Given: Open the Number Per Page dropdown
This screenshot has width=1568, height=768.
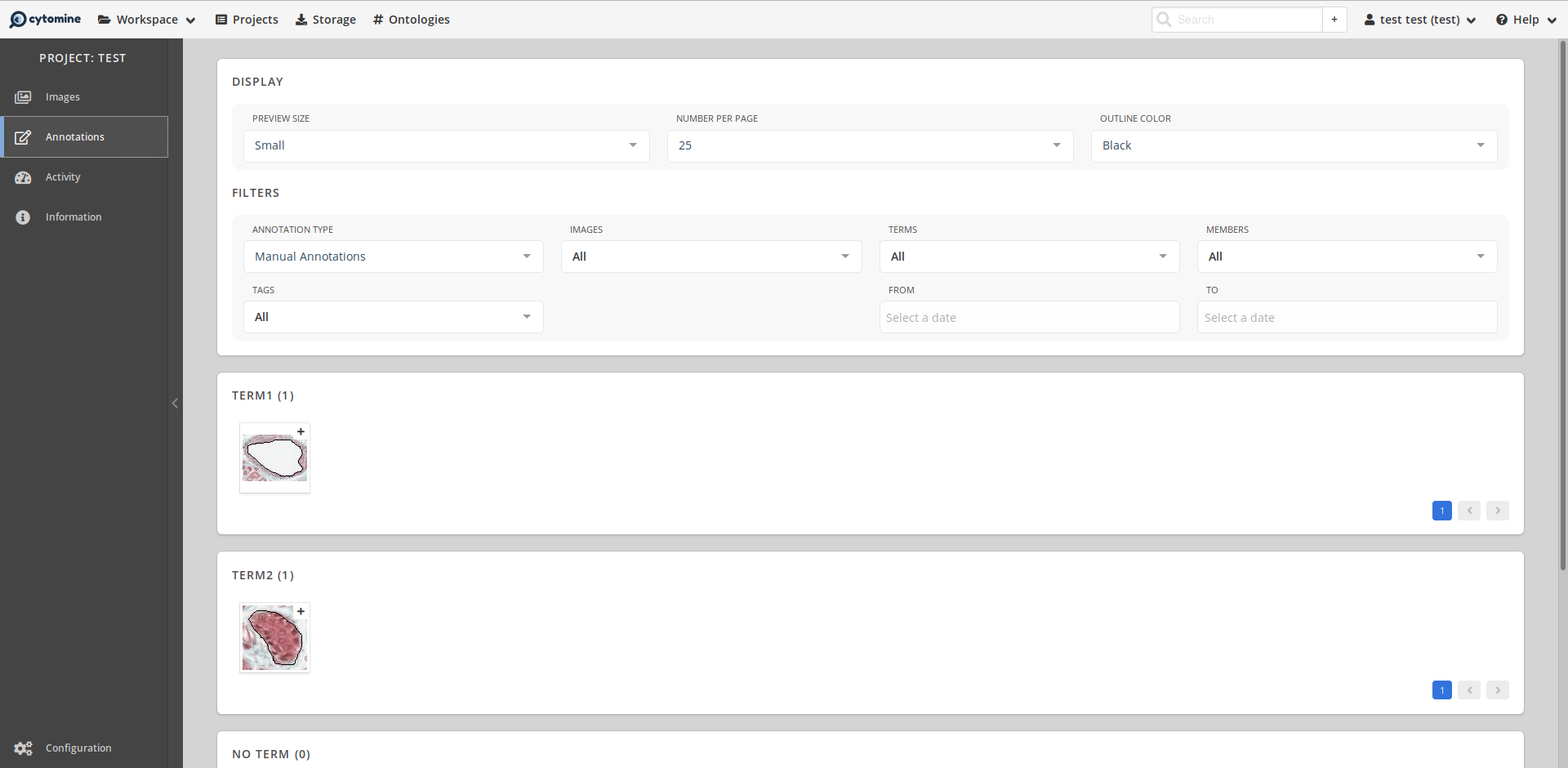Looking at the screenshot, I should (870, 145).
